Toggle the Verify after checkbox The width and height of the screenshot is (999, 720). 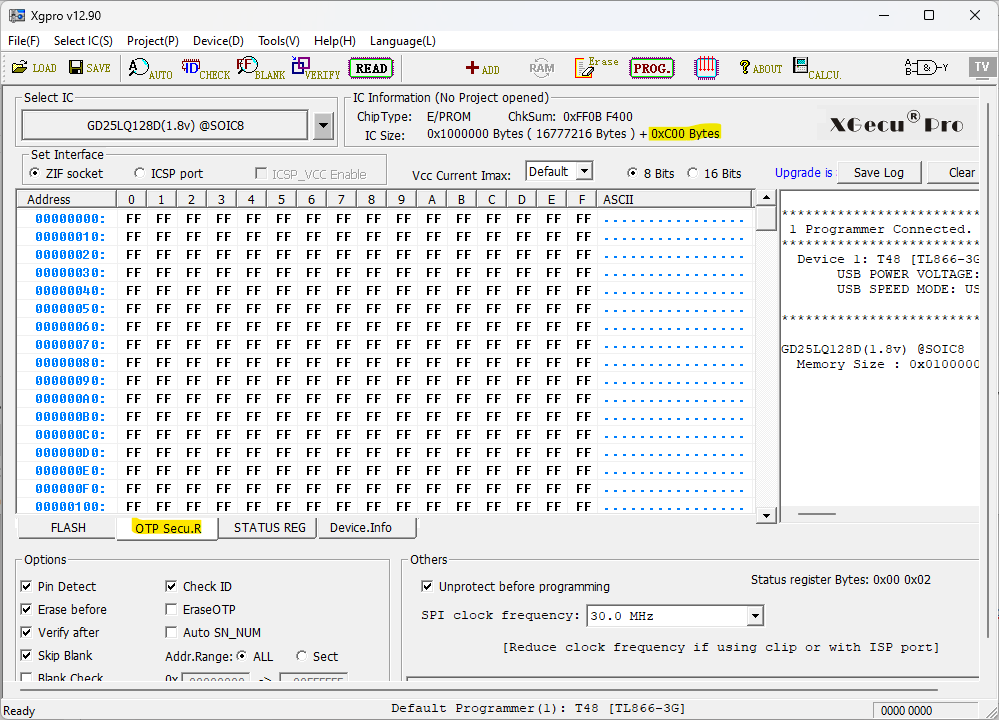point(26,632)
